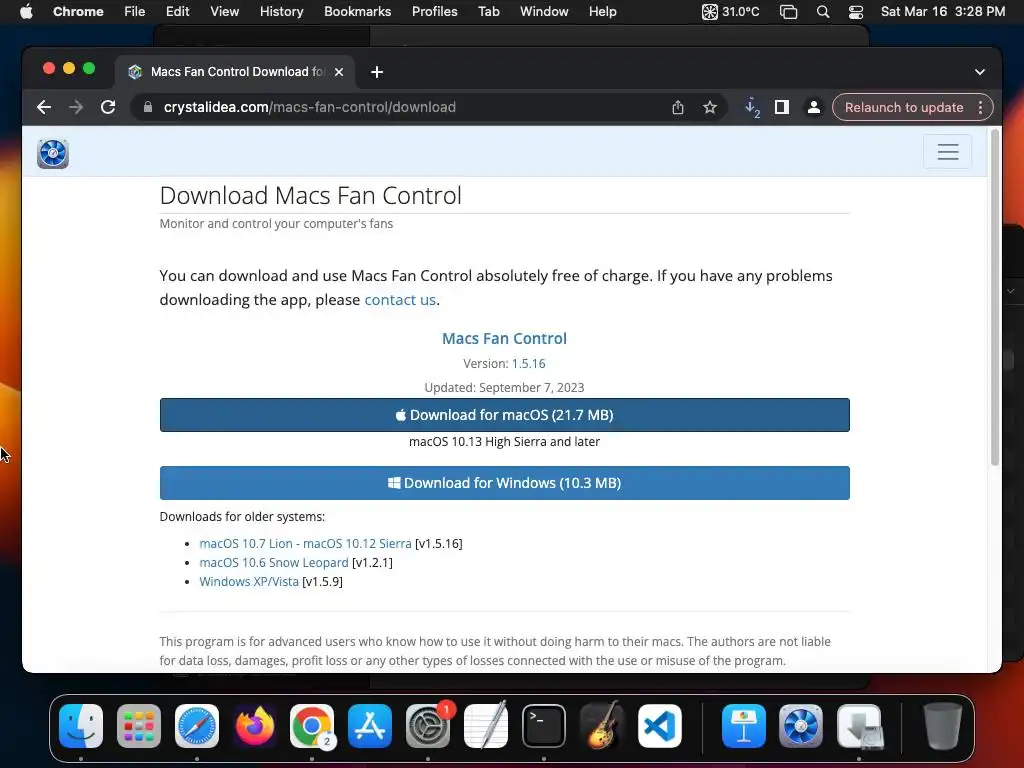This screenshot has height=768, width=1024.
Task: Open the Apple menu
Action: click(26, 11)
